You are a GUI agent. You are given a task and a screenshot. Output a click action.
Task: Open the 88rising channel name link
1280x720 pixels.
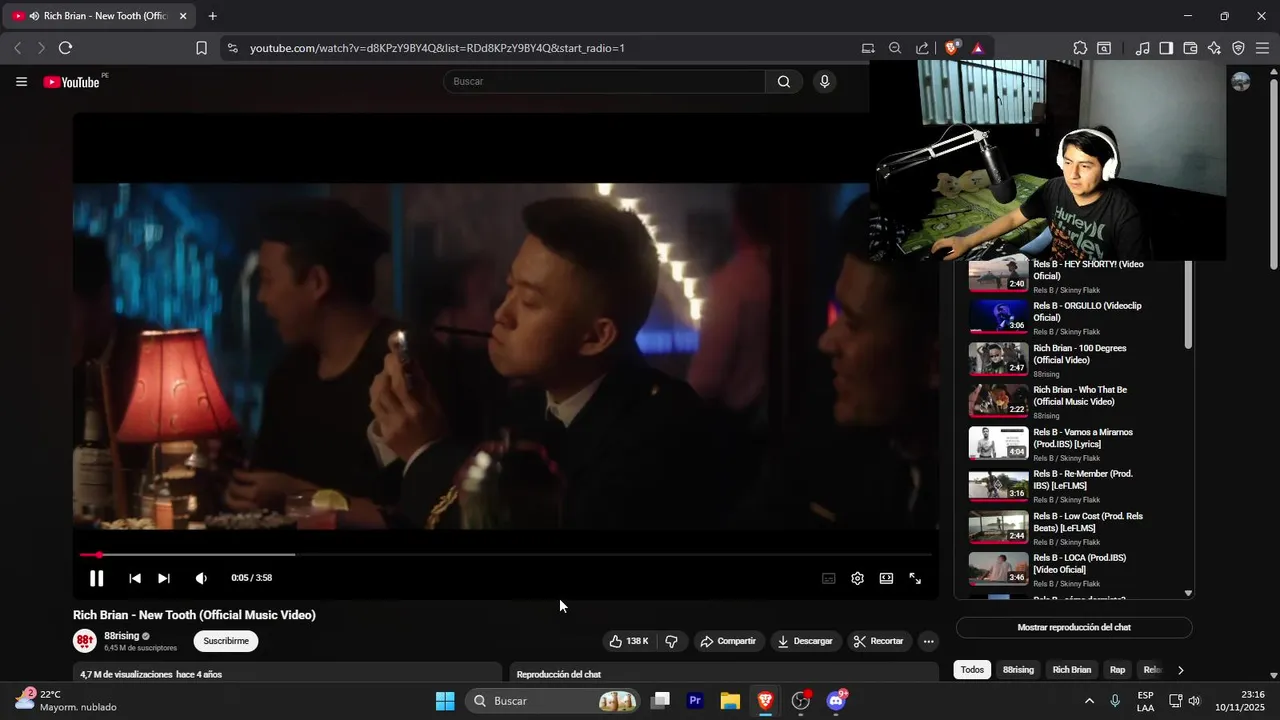[122, 636]
